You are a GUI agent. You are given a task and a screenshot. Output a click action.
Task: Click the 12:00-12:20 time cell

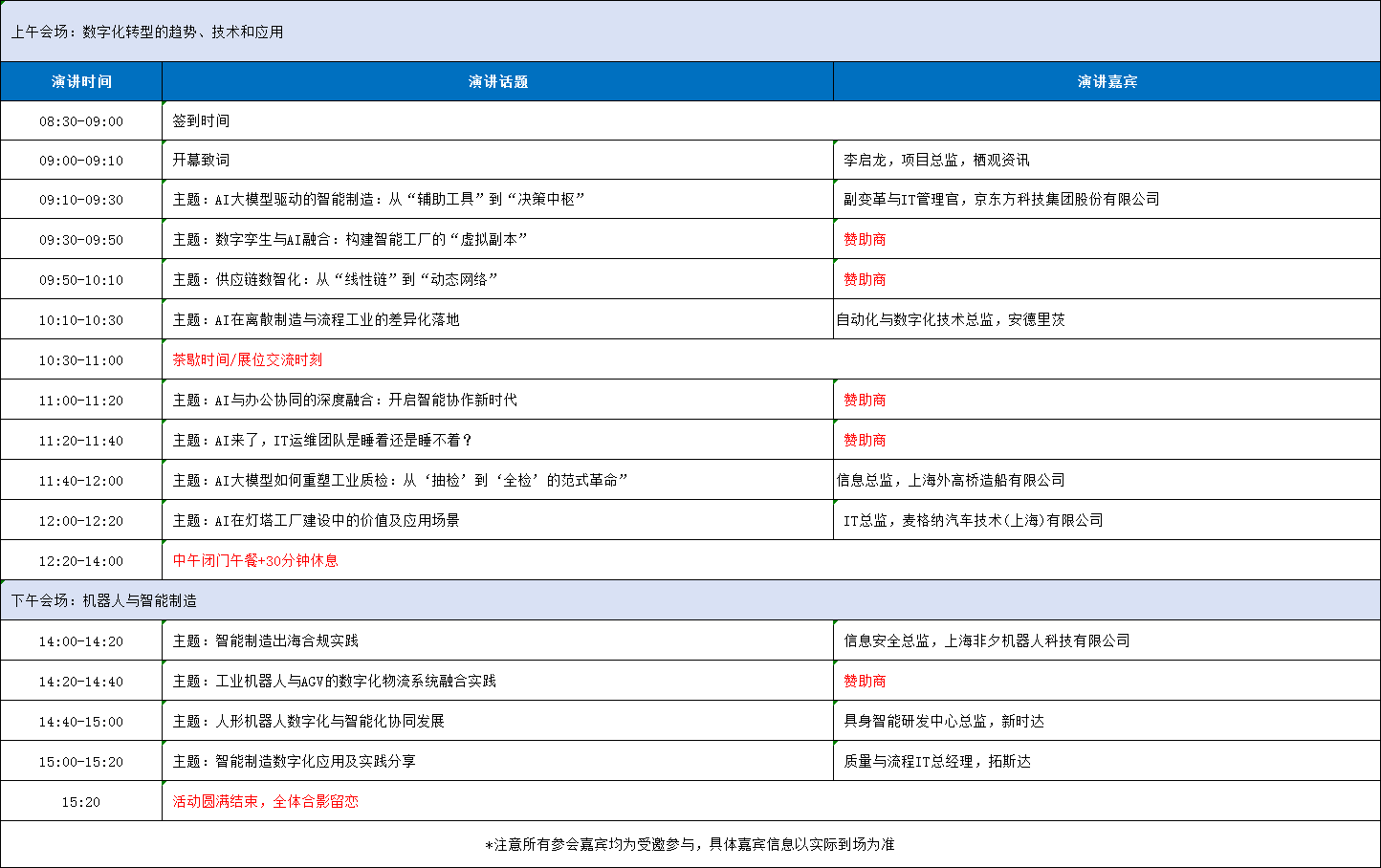pos(81,521)
